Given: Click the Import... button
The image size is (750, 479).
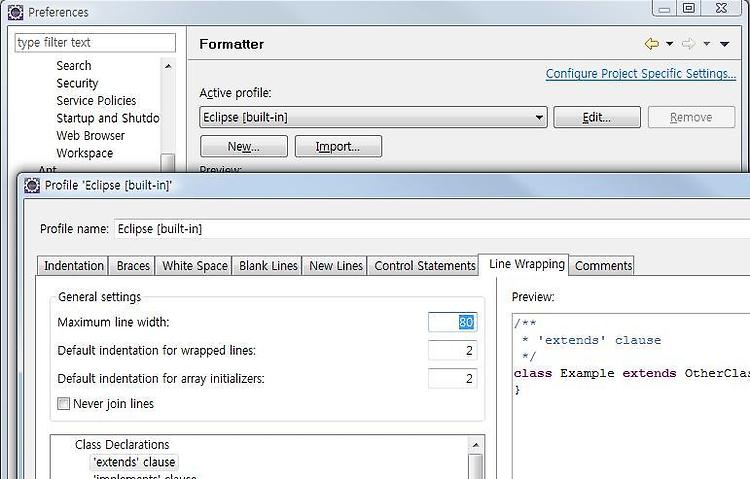Looking at the screenshot, I should (x=338, y=146).
